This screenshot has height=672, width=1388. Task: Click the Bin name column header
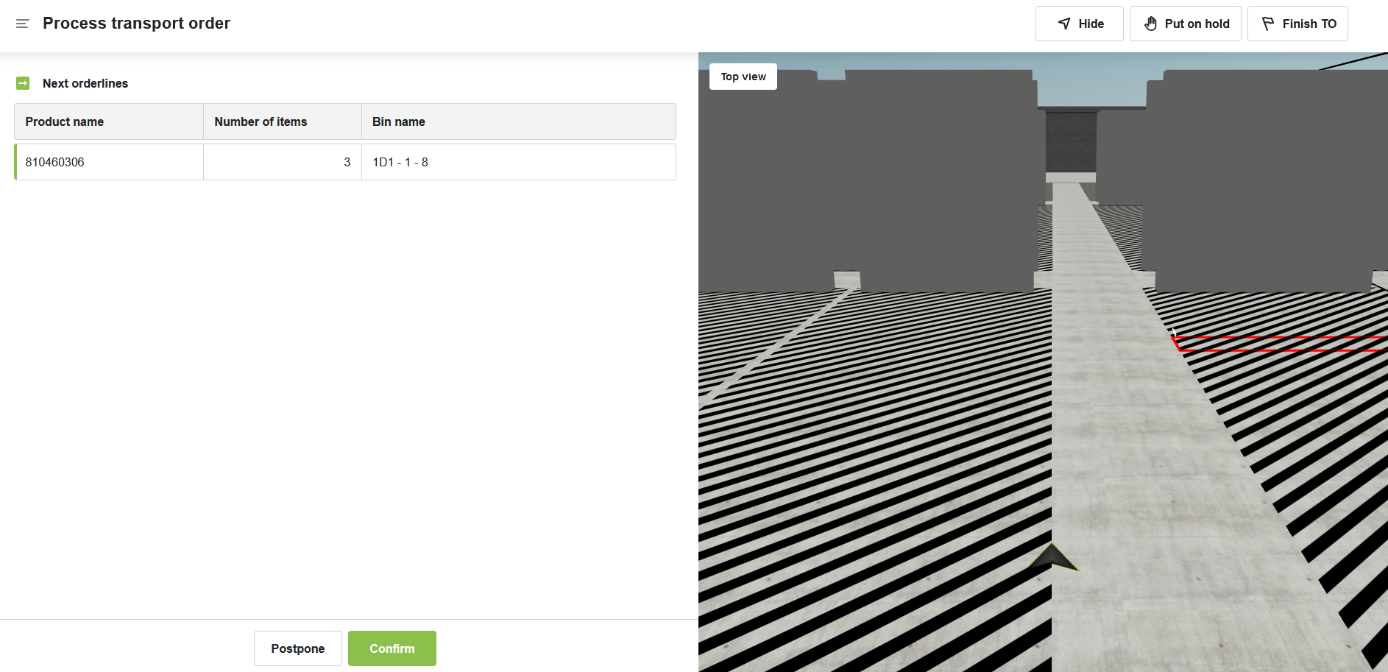(518, 121)
